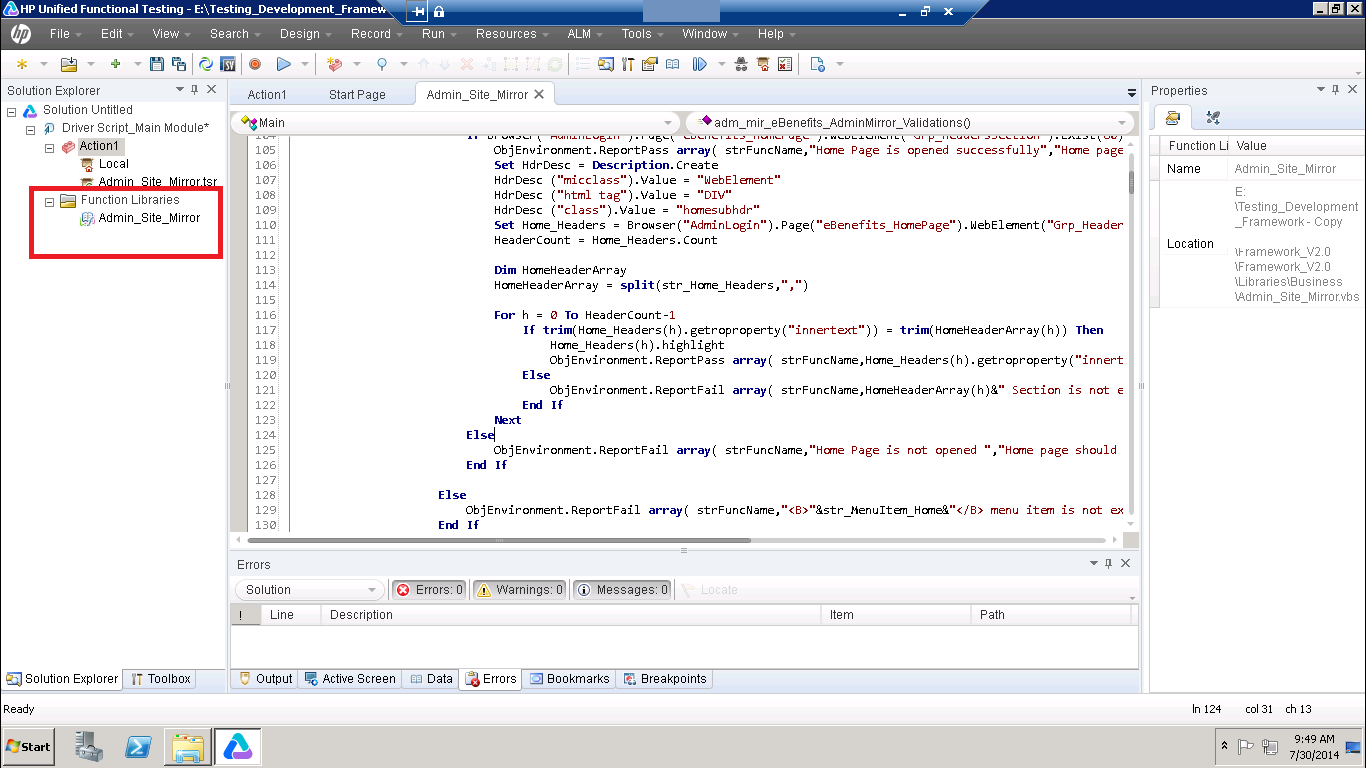Save all documents with Save All icon
Viewport: 1366px width, 768px height.
pos(180,64)
